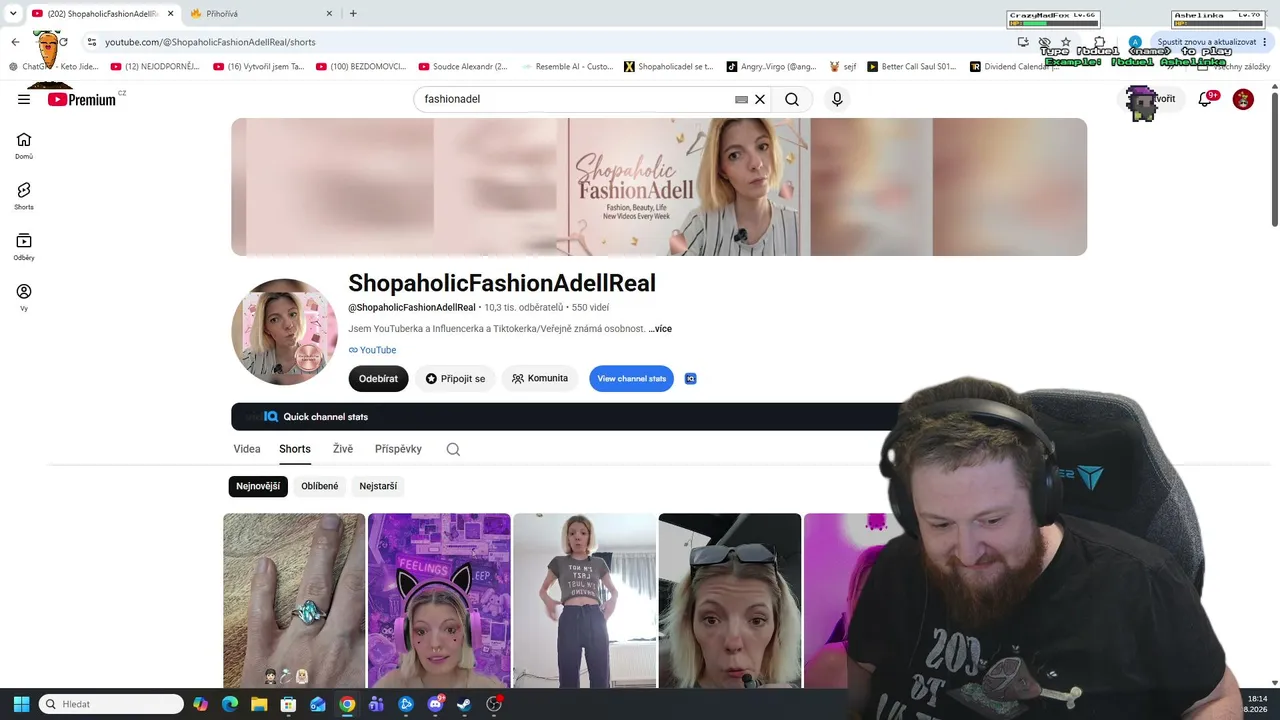Expand the Quick channel stats bar
1280x720 pixels.
[565, 417]
